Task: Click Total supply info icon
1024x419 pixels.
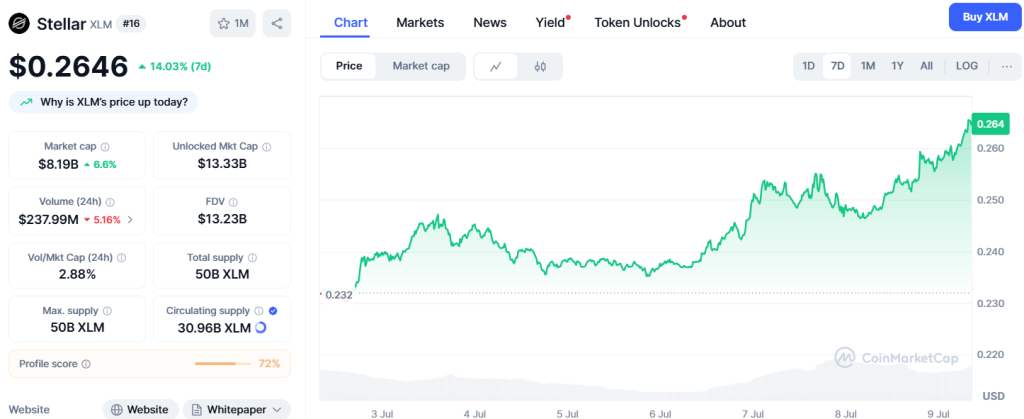Action: point(252,258)
